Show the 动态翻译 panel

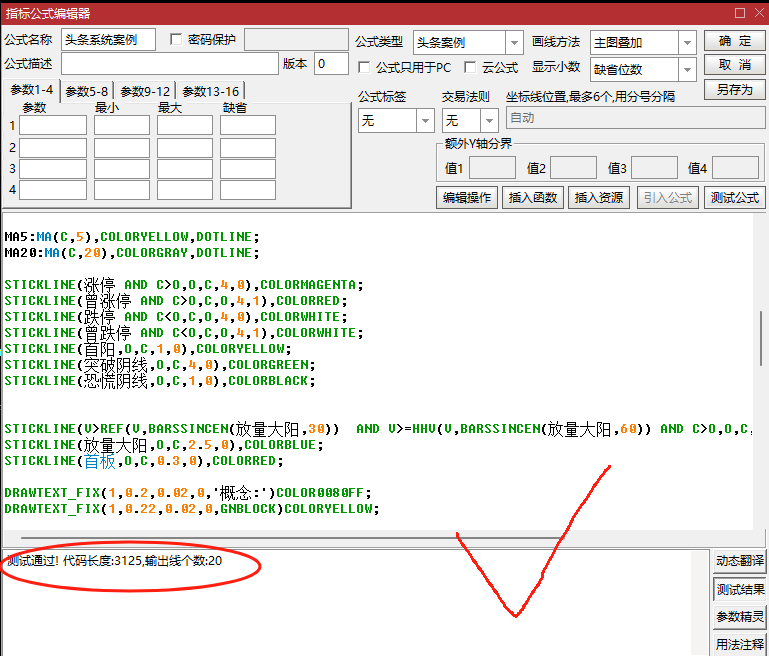pos(740,561)
